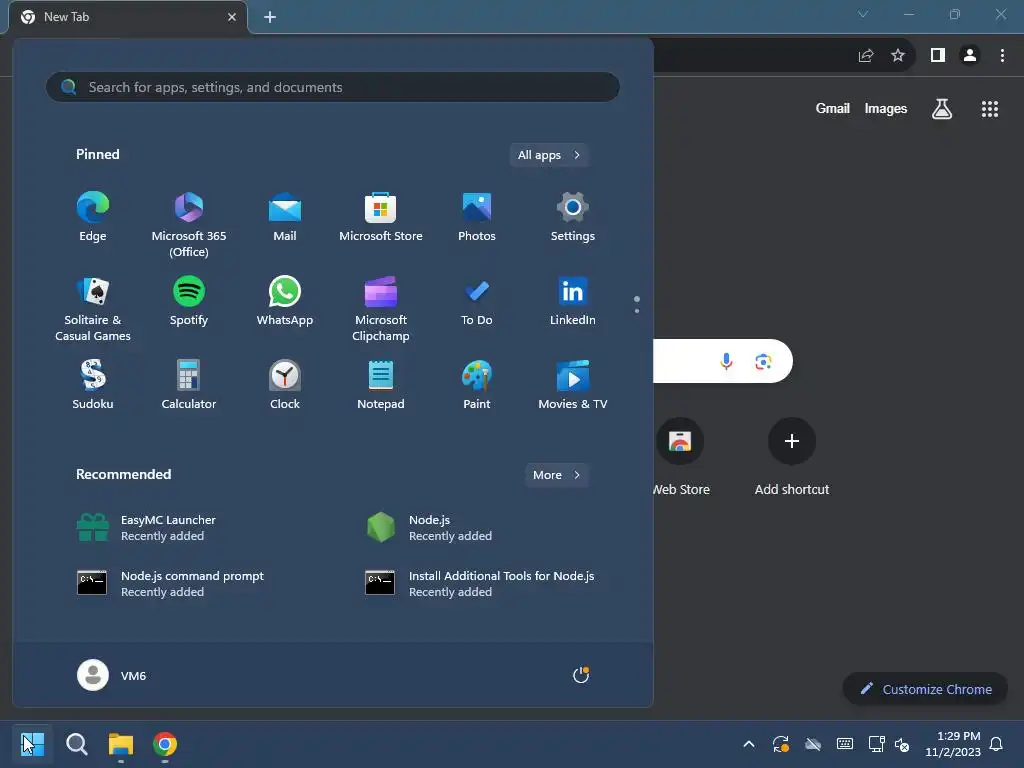Screen dimensions: 1024x768
Task: Expand More recommended items
Action: (556, 475)
